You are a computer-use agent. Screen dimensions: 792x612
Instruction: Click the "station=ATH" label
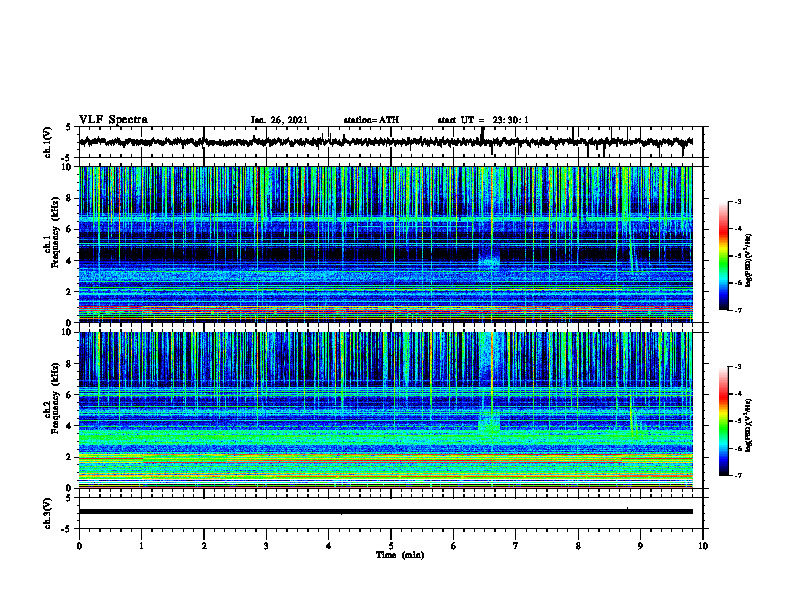371,120
